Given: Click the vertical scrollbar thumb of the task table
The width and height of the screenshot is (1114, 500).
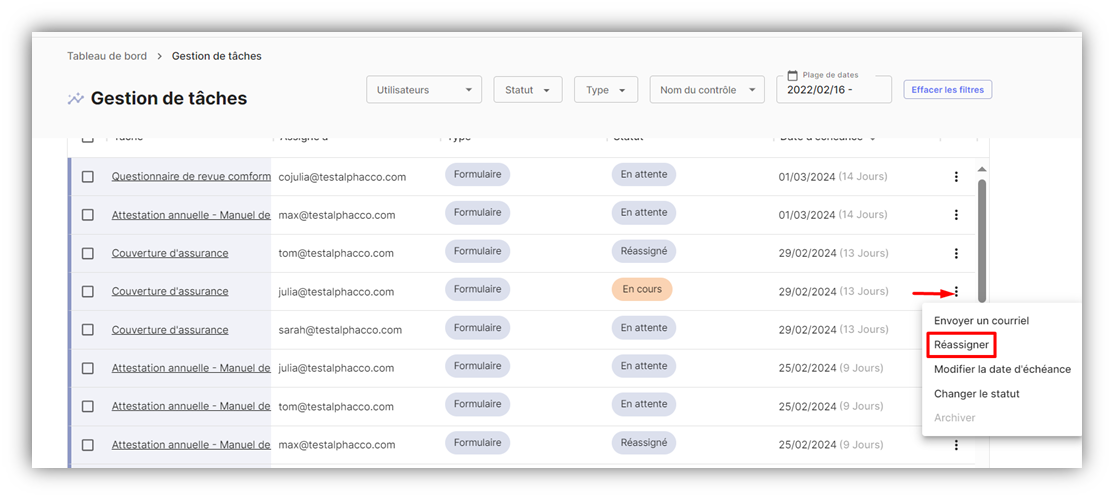Looking at the screenshot, I should (982, 240).
